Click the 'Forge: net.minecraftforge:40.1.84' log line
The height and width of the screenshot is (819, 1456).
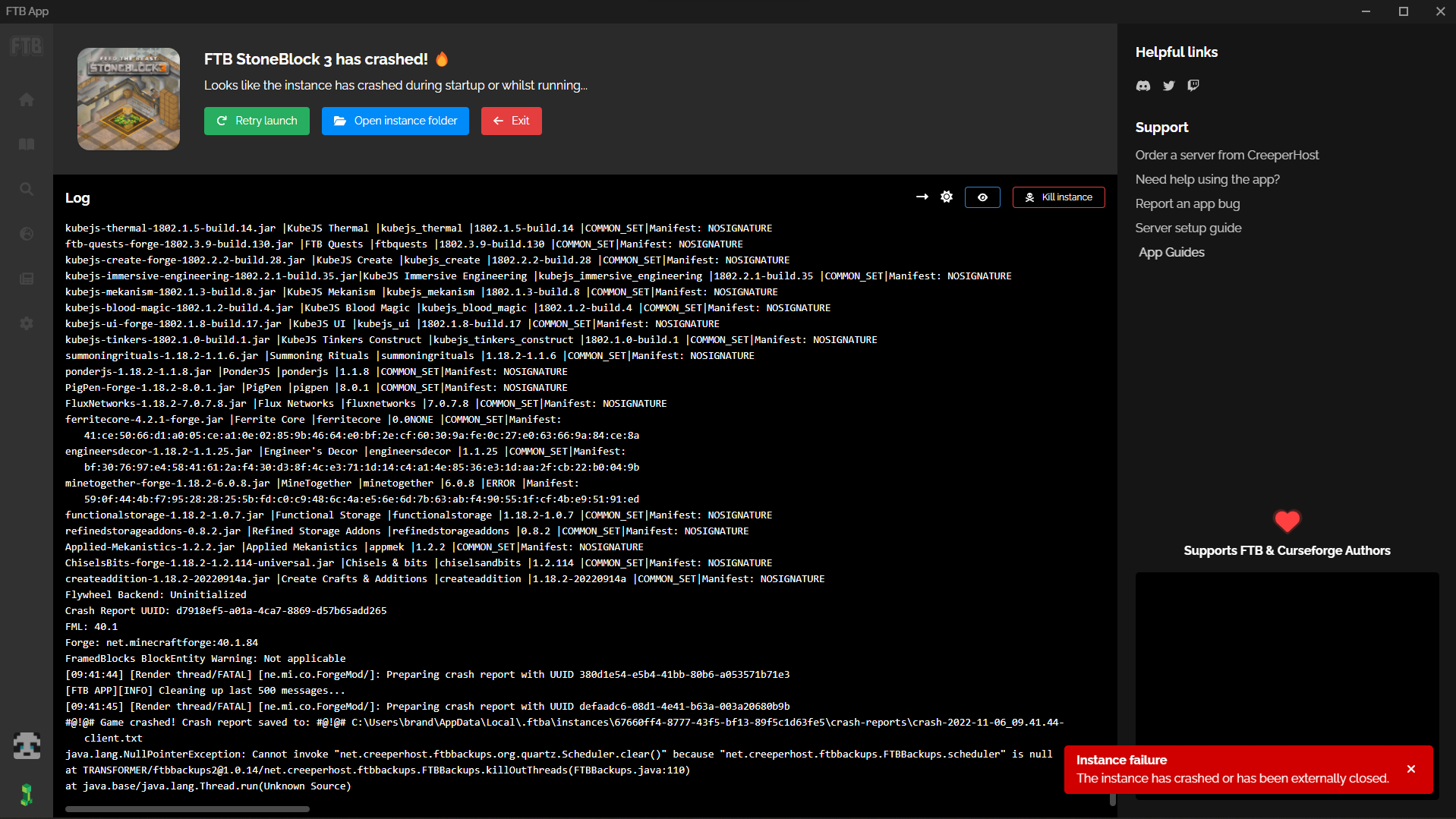(x=162, y=642)
